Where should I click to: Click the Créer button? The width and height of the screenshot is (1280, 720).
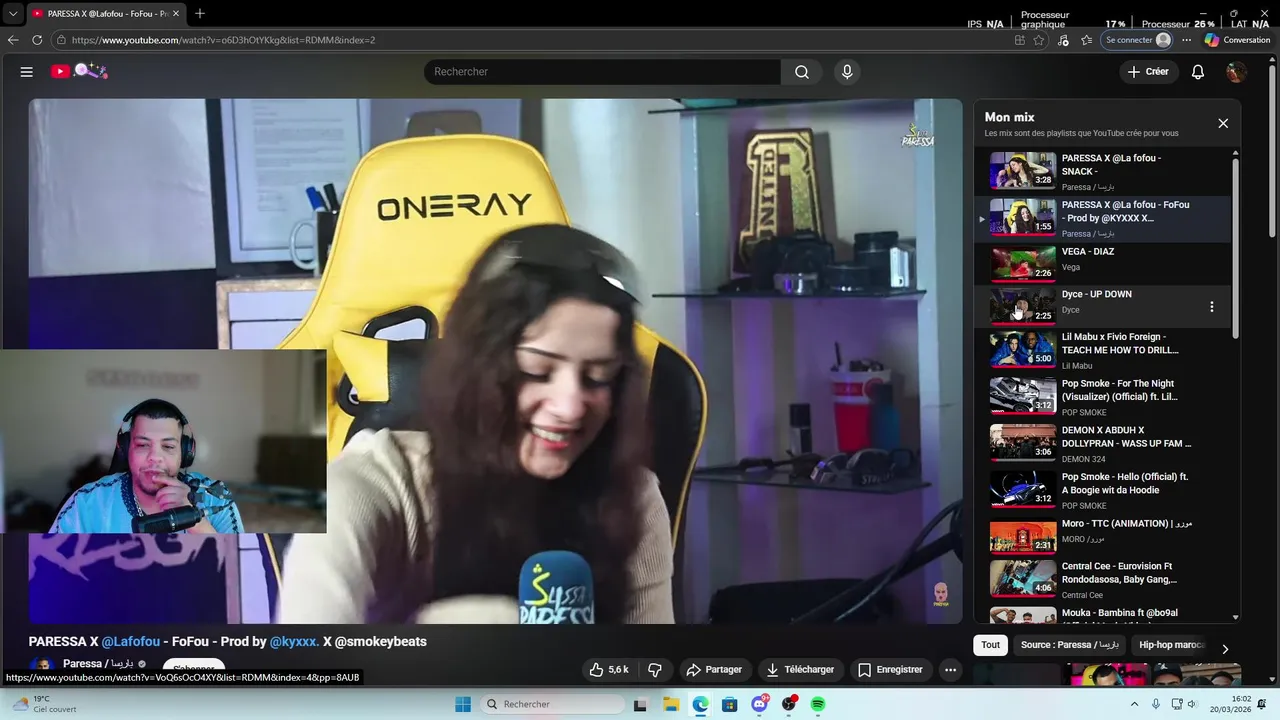(x=1148, y=72)
